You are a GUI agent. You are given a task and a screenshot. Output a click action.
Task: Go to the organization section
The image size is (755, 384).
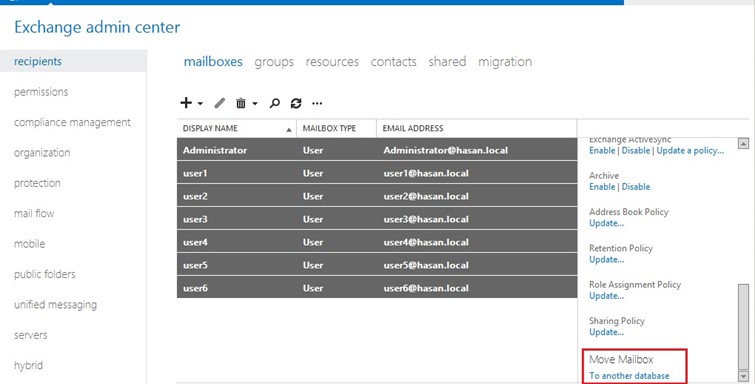42,153
